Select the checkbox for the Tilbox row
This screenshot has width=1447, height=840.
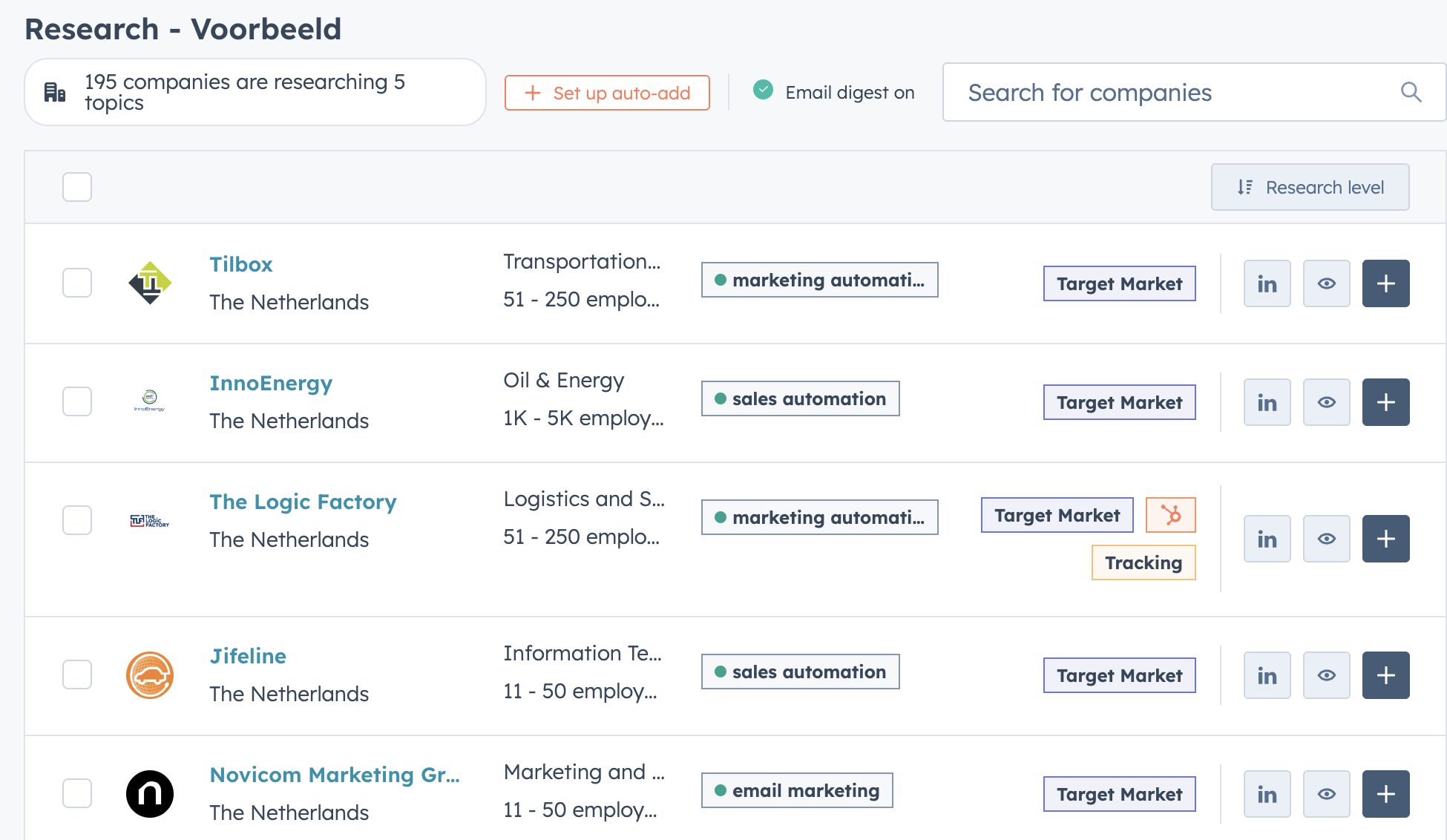76,283
